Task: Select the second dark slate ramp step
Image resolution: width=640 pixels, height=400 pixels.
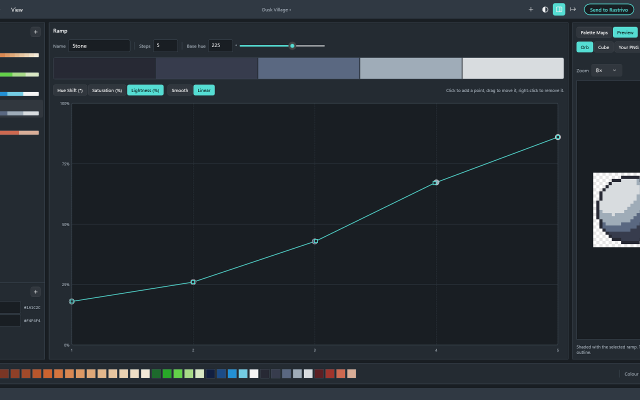Action: (x=207, y=68)
